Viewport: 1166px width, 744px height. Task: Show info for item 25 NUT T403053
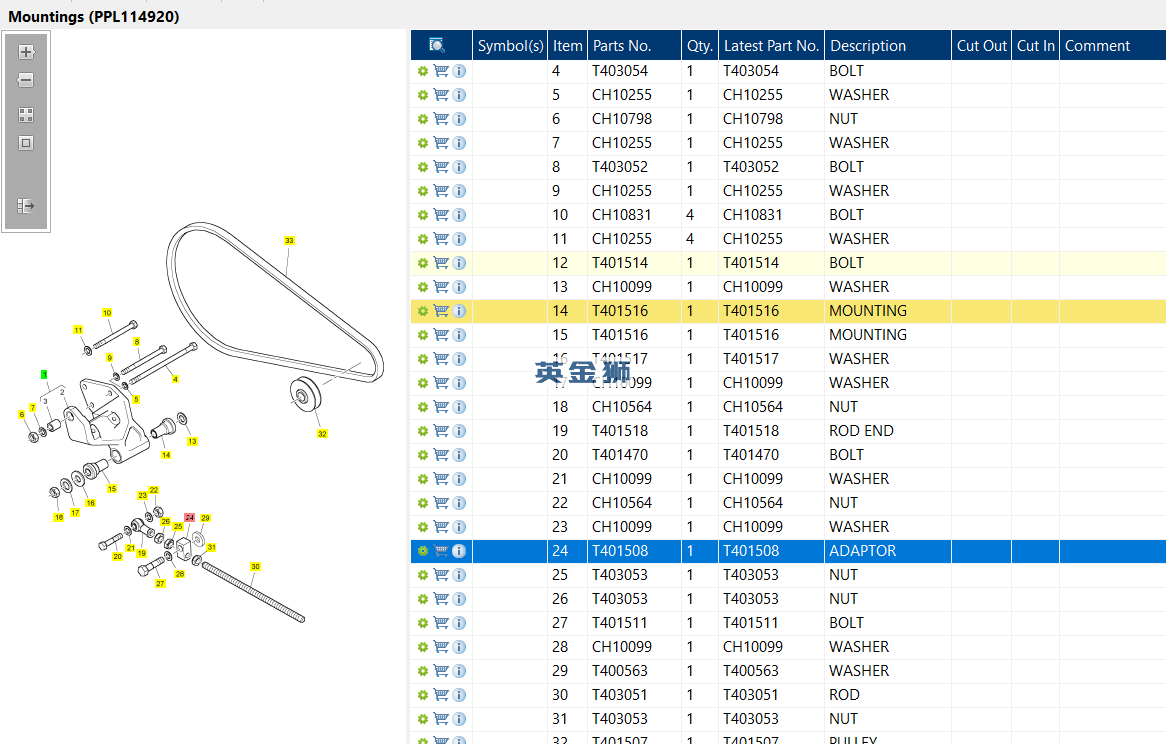[x=460, y=575]
